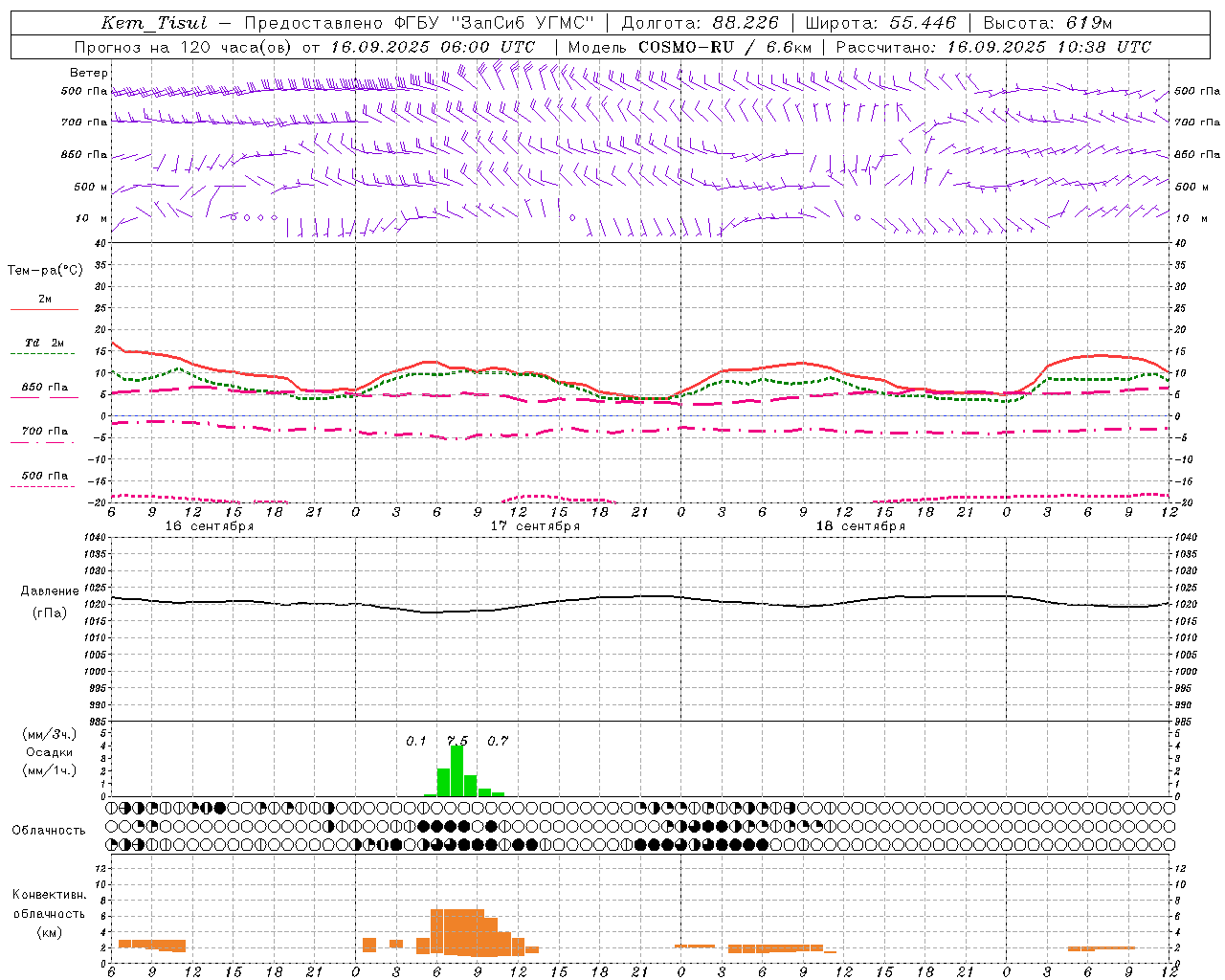This screenshot has width=1225, height=980.
Task: Click the 'Широта: 55.446' latitude value
Action: (880, 23)
